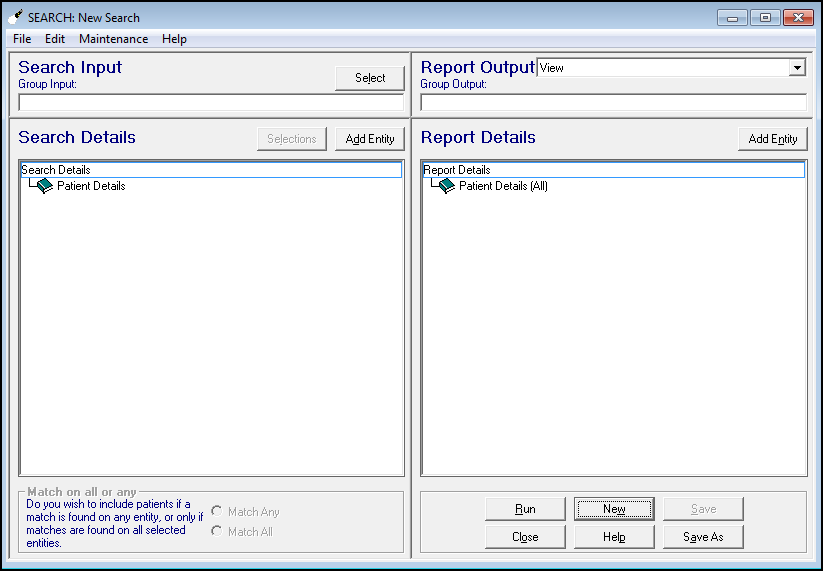Click Add Entity in Search Details
The height and width of the screenshot is (571, 823).
[x=370, y=139]
